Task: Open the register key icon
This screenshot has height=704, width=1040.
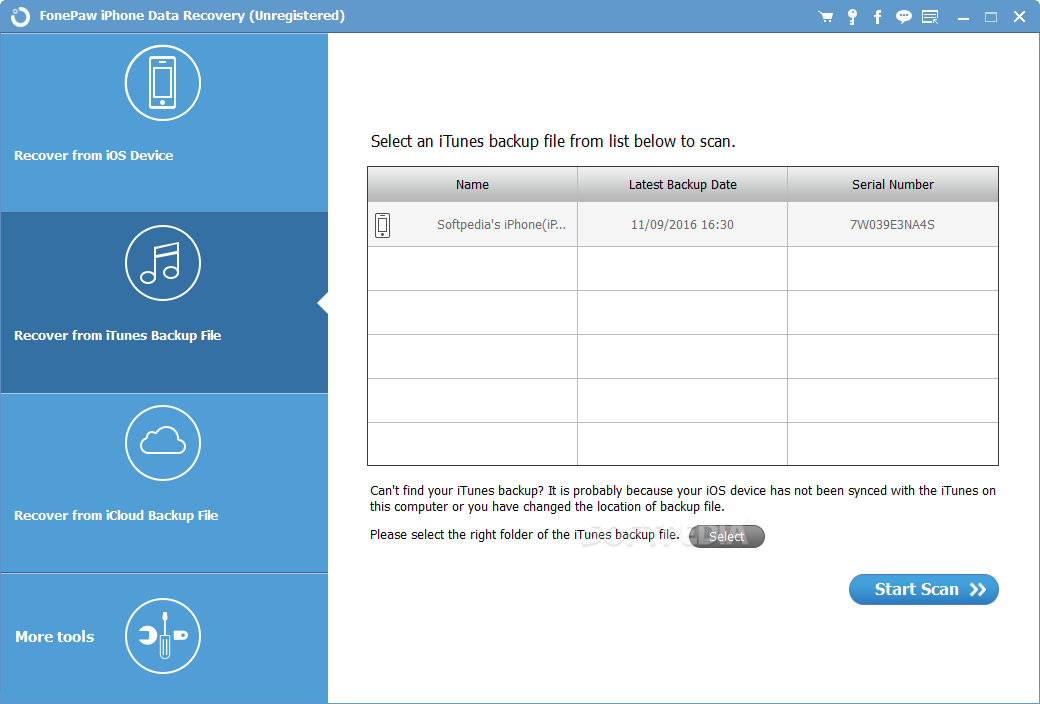Action: [x=852, y=17]
